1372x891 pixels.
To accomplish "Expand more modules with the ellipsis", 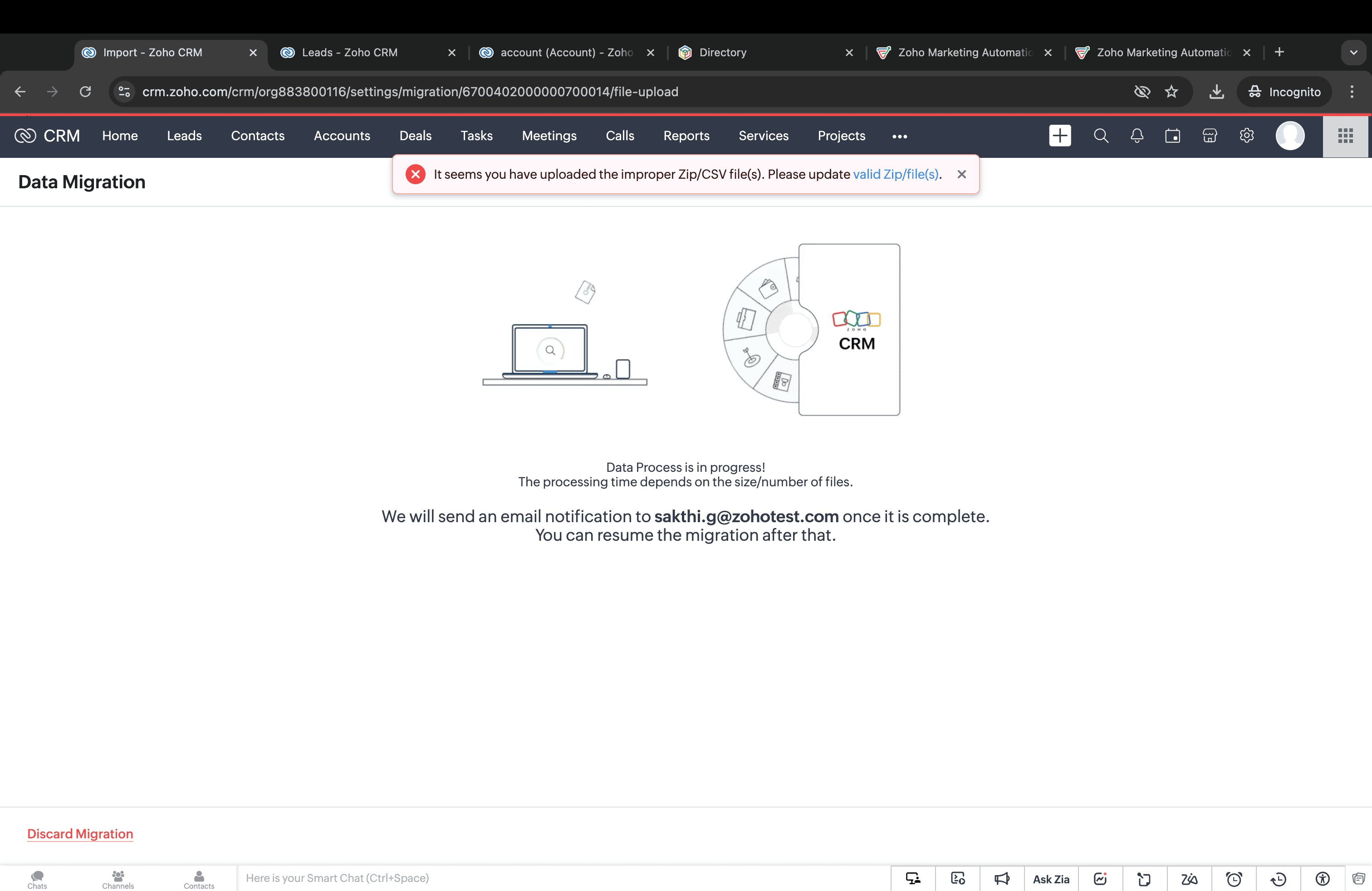I will pos(899,137).
